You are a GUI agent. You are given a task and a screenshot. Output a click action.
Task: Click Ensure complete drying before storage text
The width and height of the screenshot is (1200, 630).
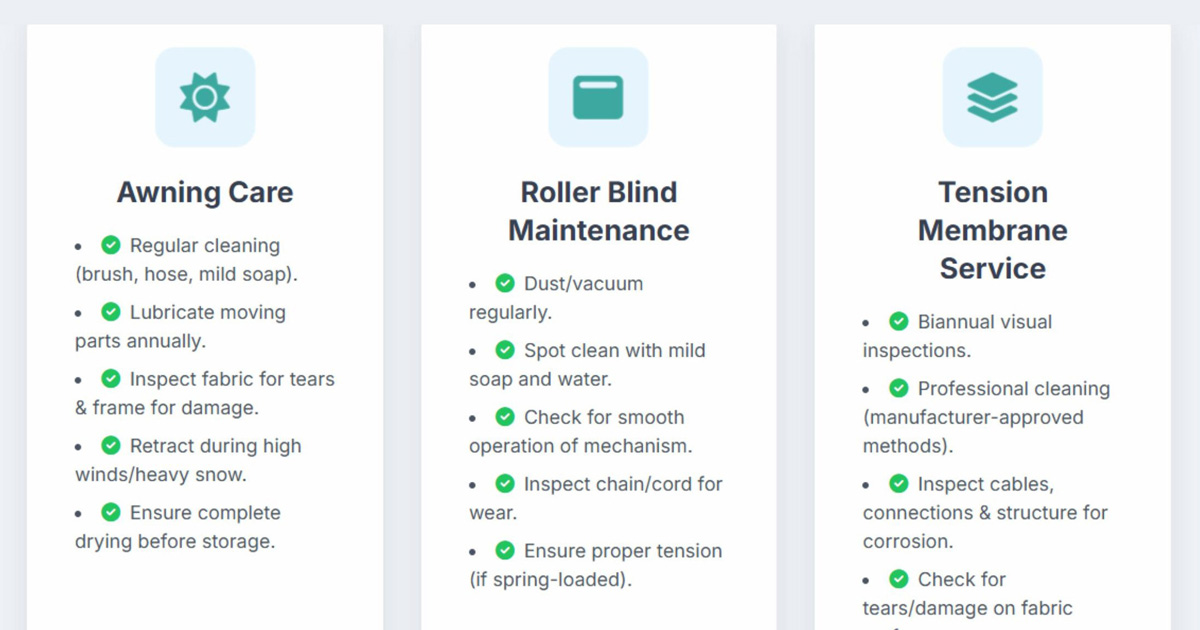pyautogui.click(x=178, y=527)
